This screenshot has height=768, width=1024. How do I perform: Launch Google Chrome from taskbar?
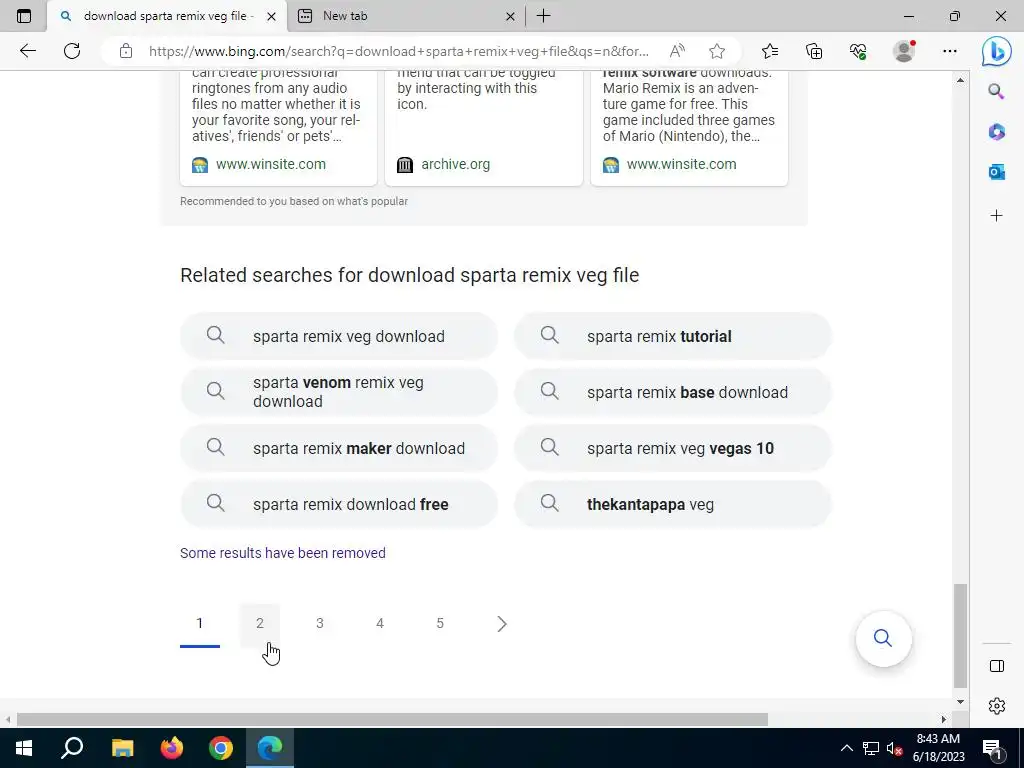(x=221, y=748)
